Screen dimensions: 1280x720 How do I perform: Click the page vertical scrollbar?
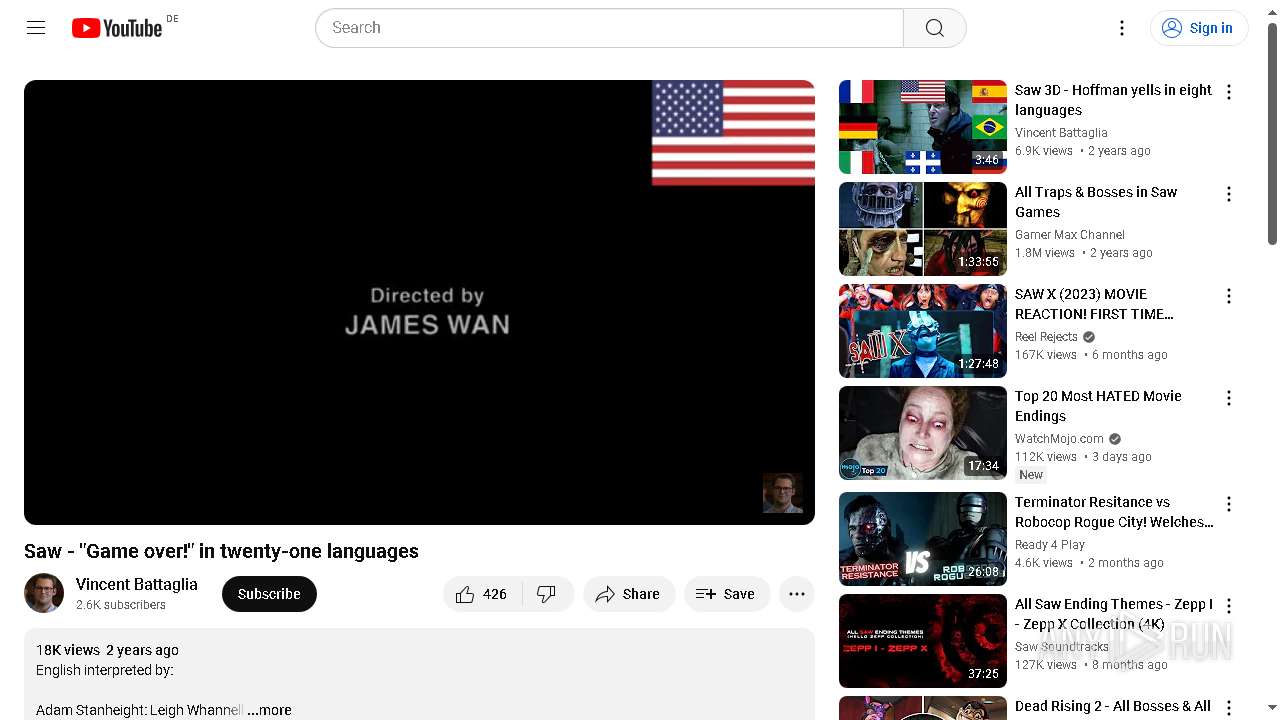[x=1272, y=134]
